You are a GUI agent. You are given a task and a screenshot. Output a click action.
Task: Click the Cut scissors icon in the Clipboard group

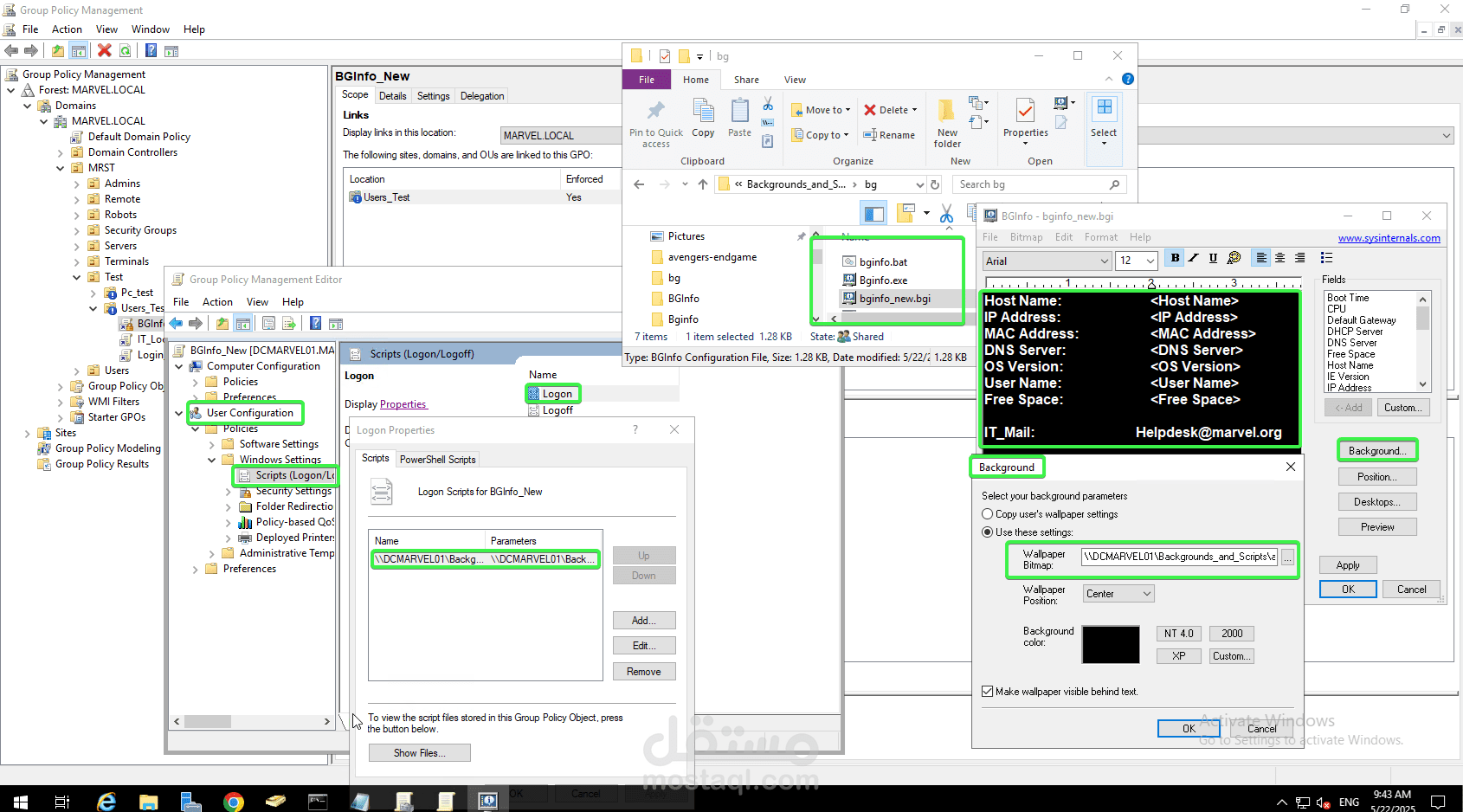tap(768, 105)
